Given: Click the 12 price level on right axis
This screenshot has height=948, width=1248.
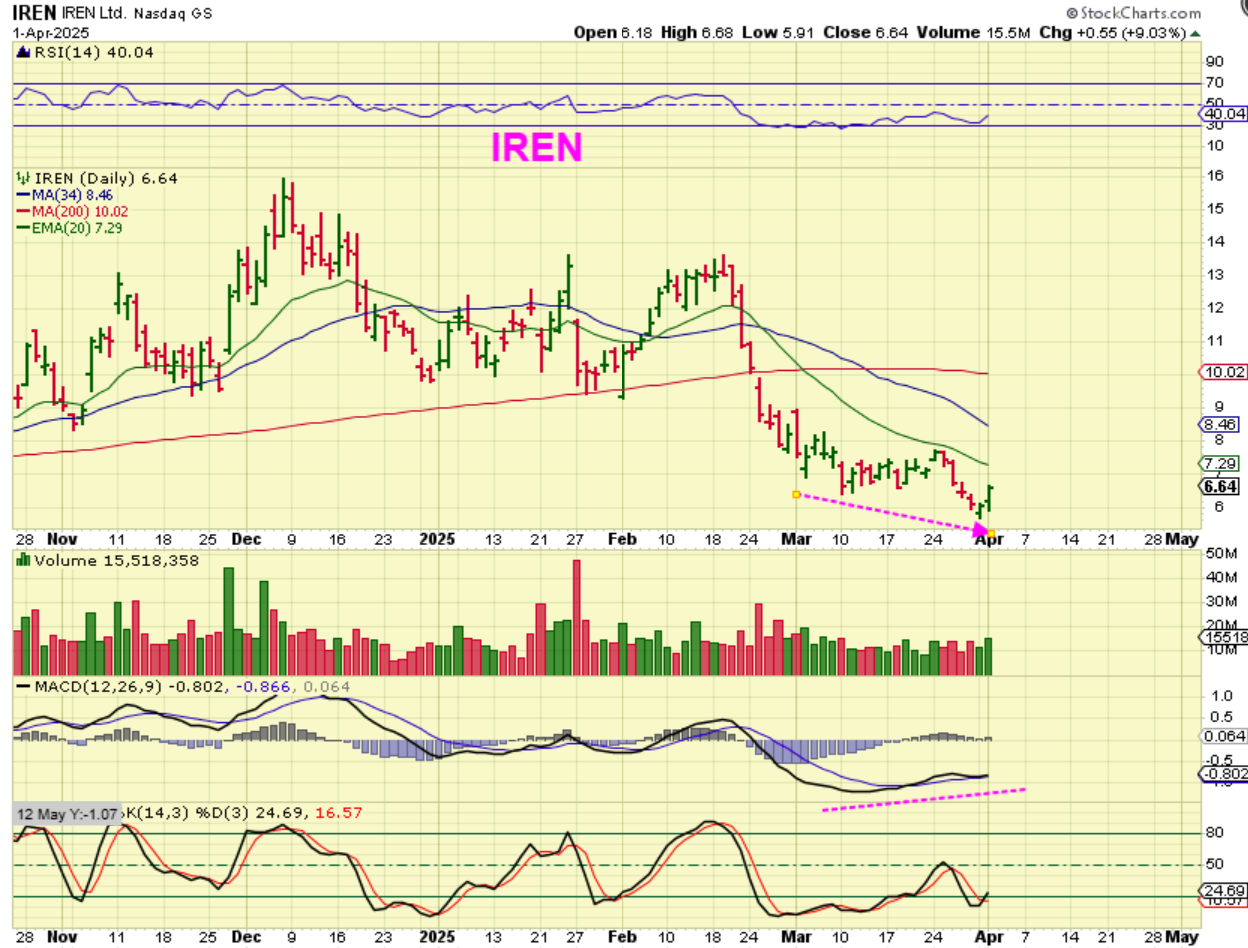Looking at the screenshot, I should (1216, 307).
